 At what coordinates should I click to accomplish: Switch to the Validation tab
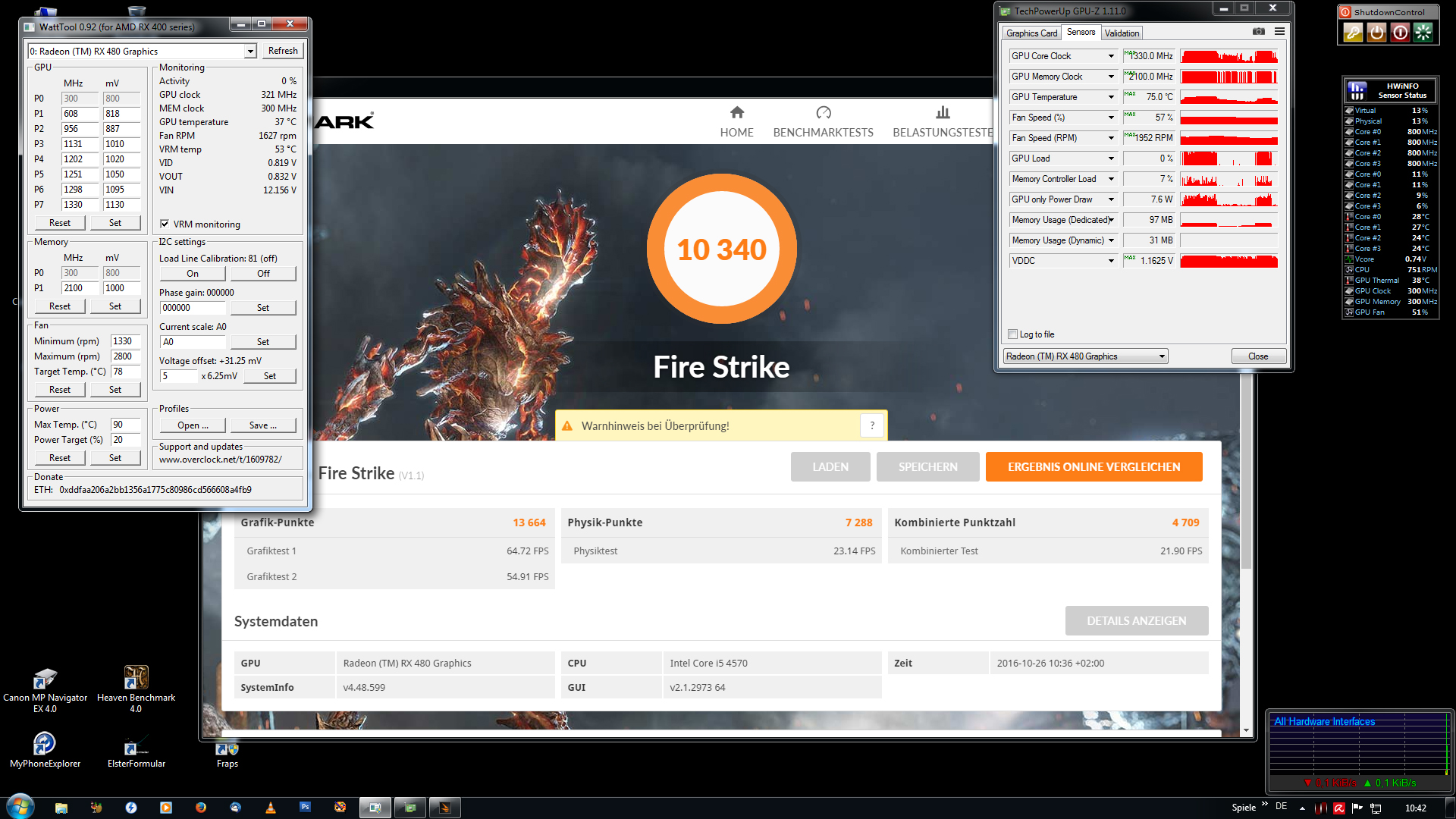1122,33
